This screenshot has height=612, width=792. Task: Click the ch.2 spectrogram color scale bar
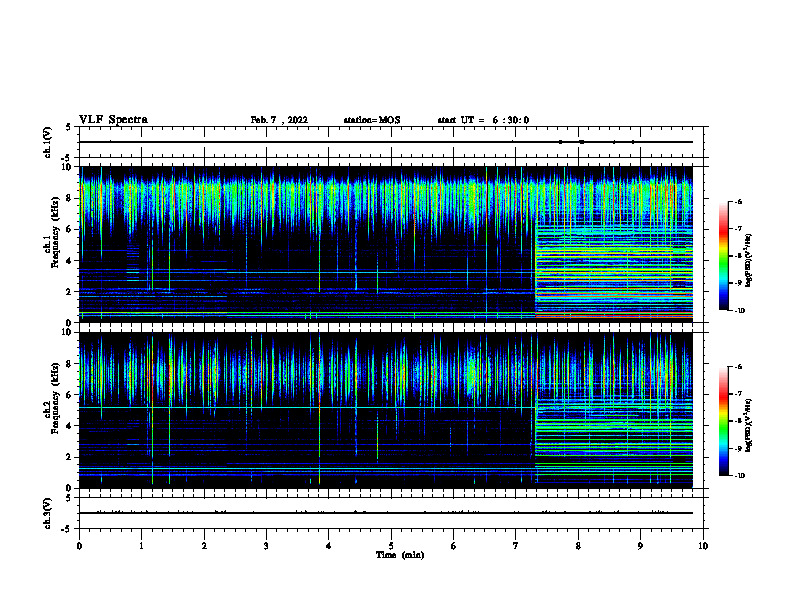tap(723, 421)
